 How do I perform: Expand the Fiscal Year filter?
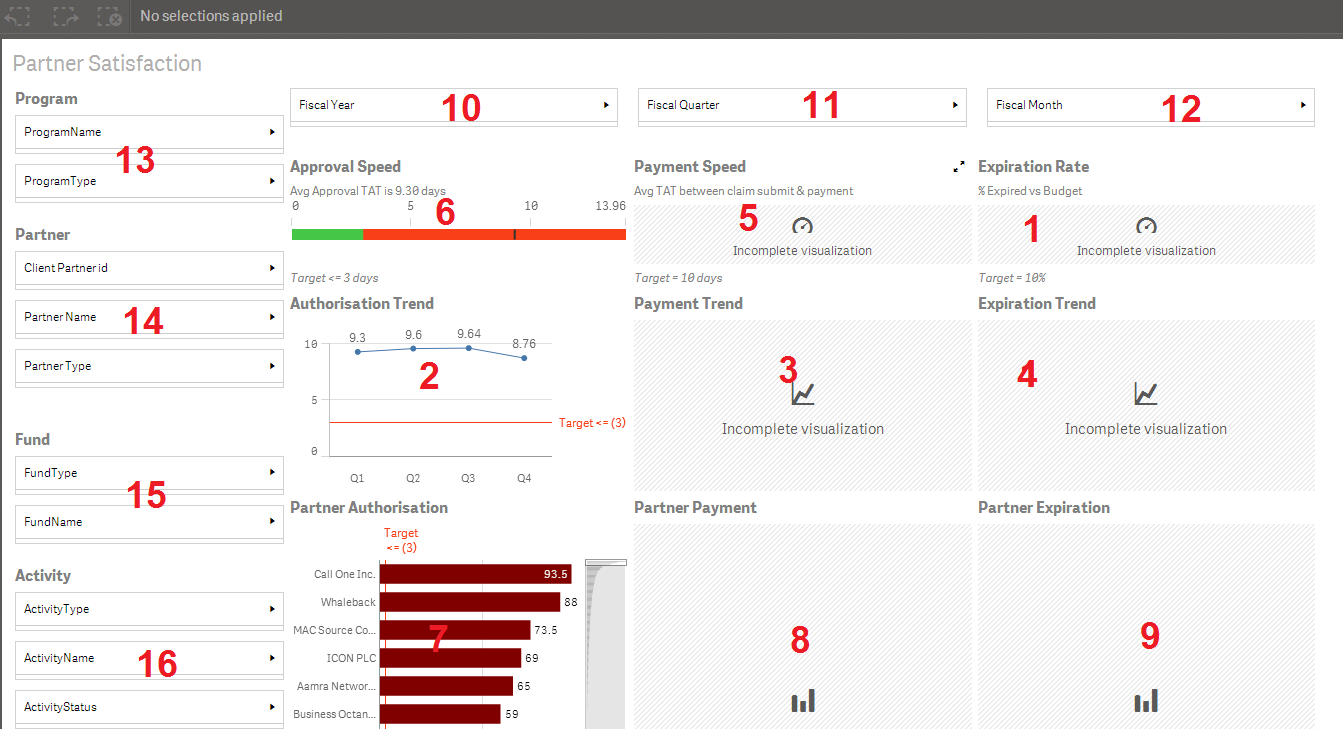(454, 105)
